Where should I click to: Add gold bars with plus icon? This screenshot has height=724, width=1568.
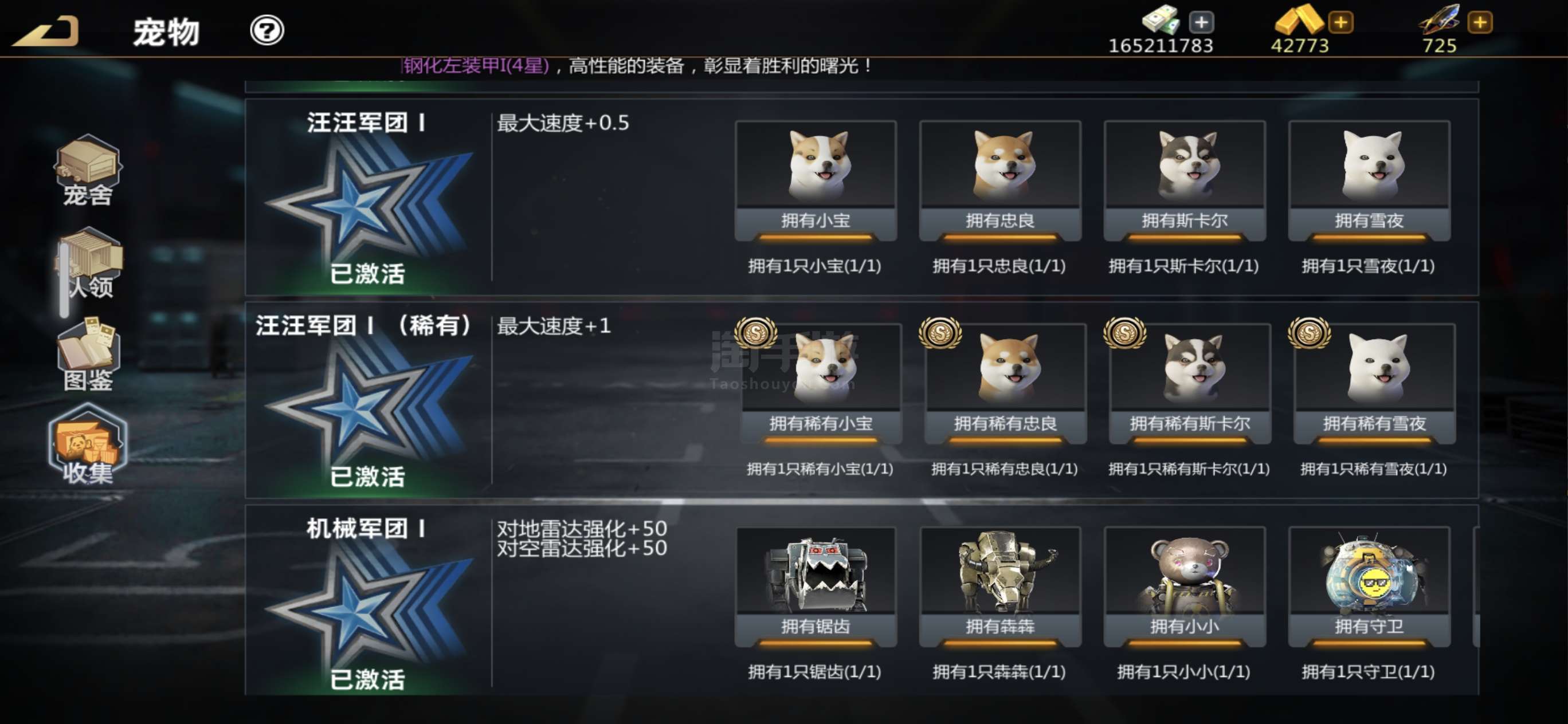pos(1340,22)
